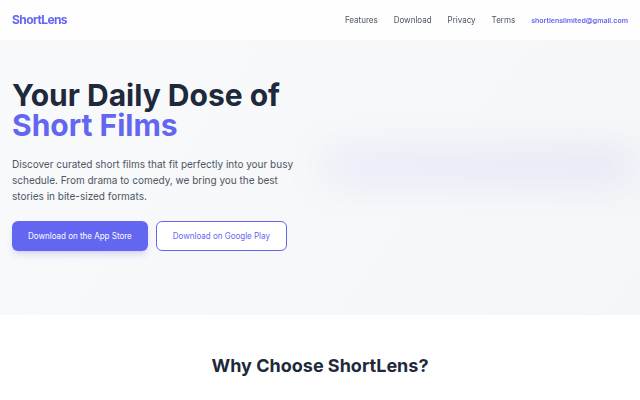Click the 'Why Choose ShortLens?' section heading

(320, 366)
